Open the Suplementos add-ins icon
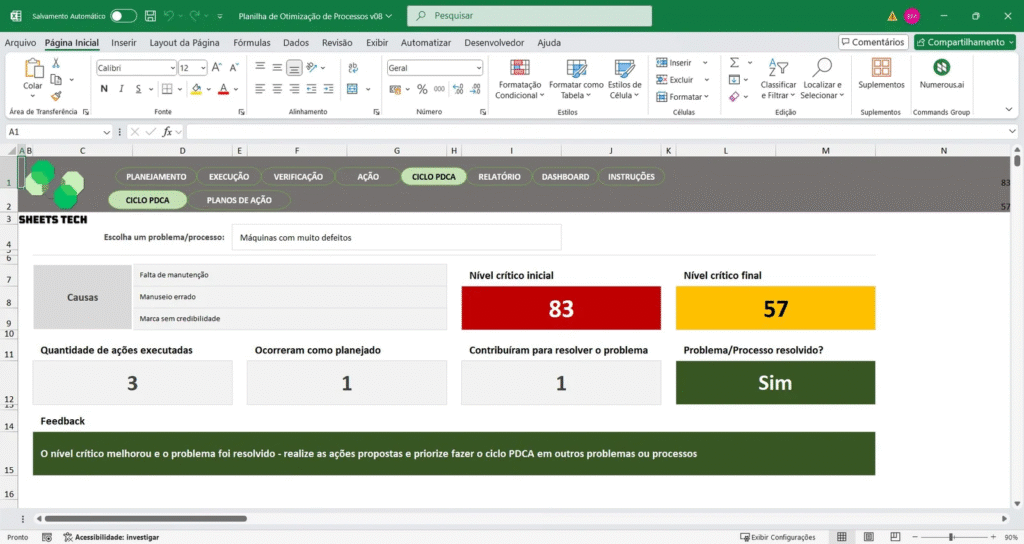 coord(881,68)
